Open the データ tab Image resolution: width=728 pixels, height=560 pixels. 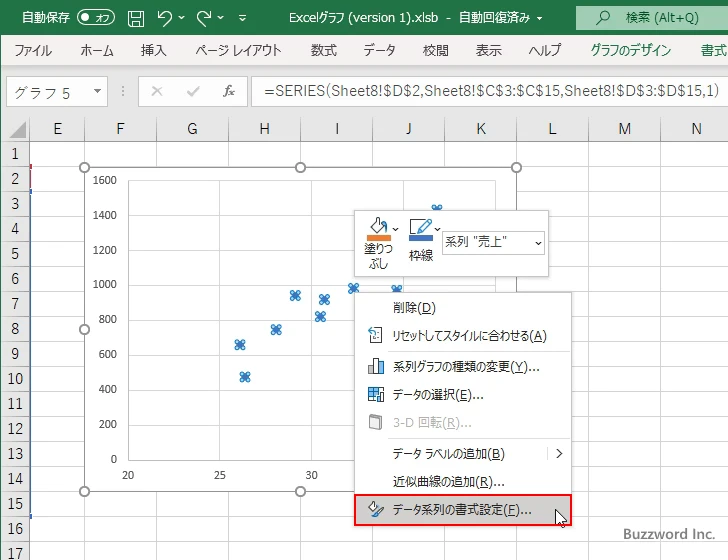(379, 50)
